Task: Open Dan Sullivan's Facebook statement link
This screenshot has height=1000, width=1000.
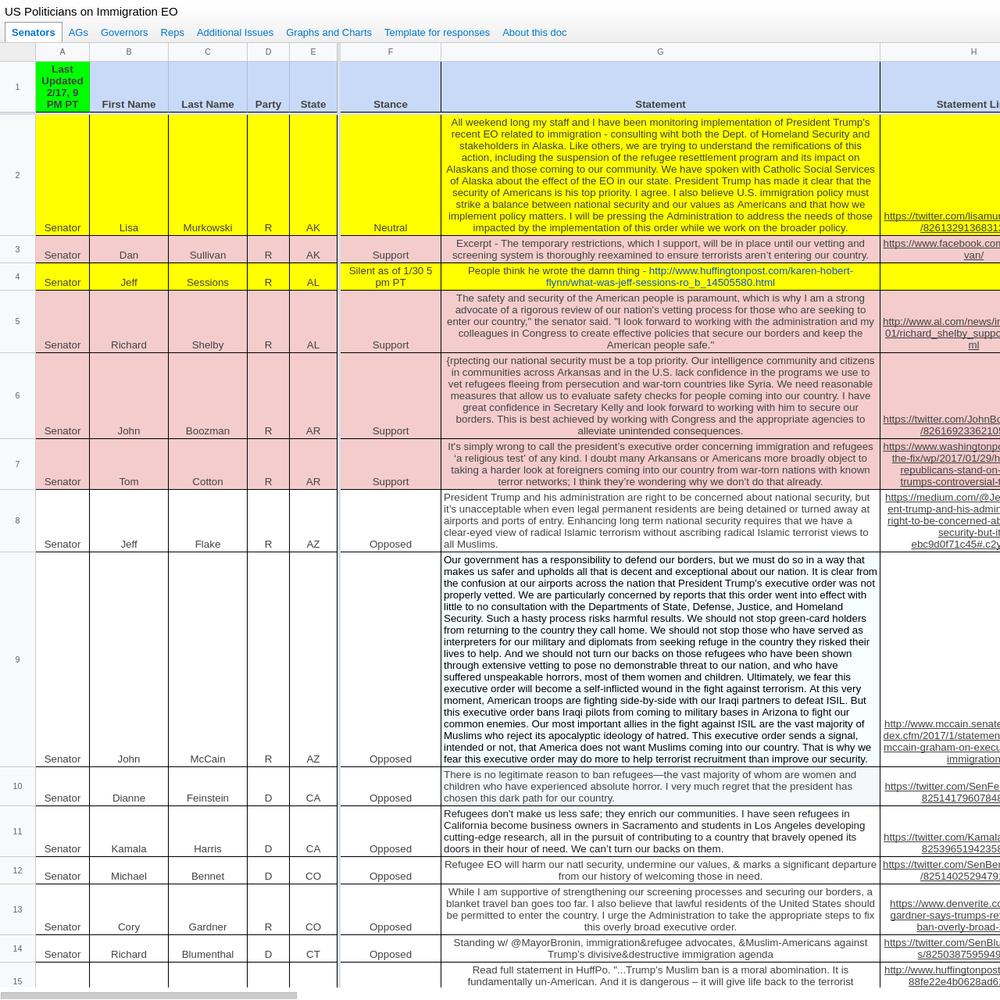Action: tap(941, 249)
